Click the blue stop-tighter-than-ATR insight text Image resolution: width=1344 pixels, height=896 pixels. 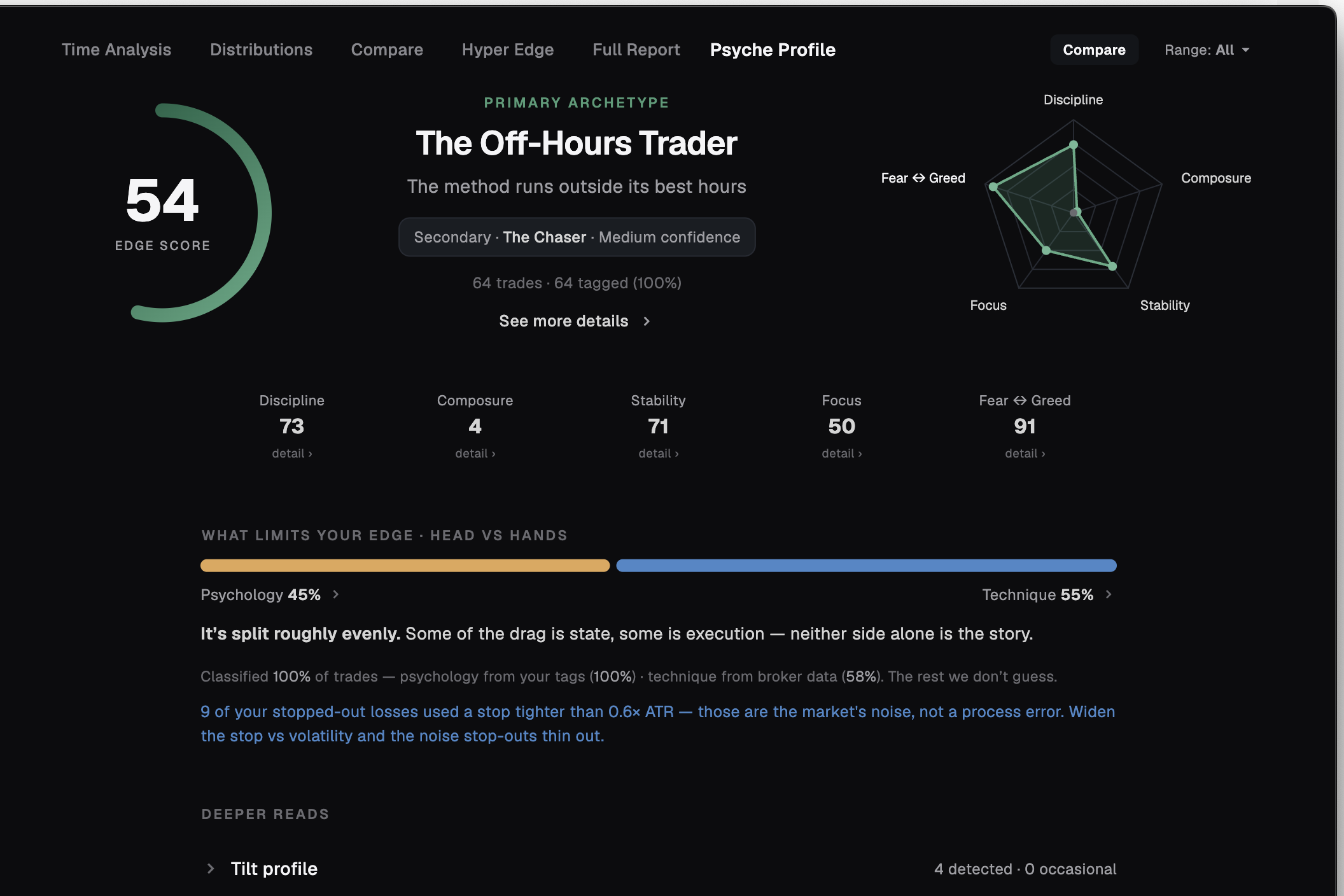(658, 724)
